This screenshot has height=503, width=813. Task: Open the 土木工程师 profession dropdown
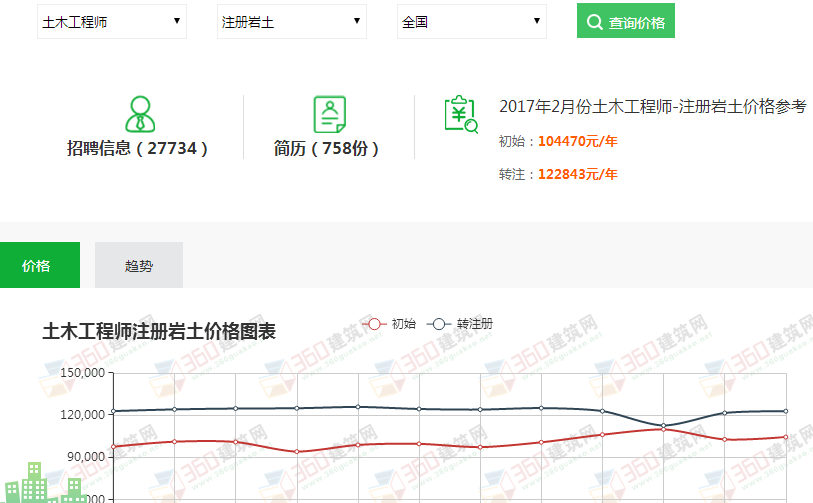point(112,21)
